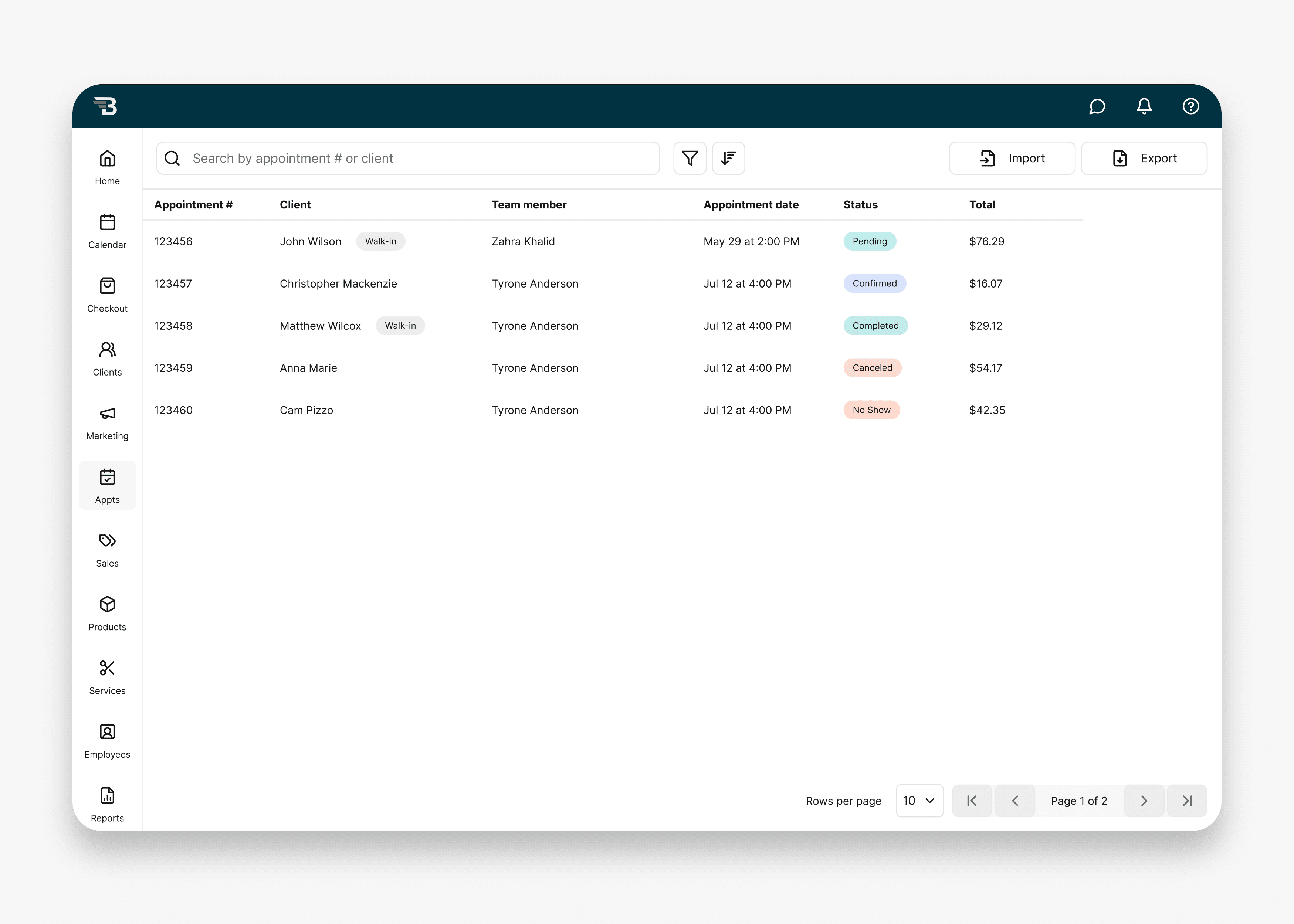This screenshot has height=924, width=1294.
Task: Select the Clients sidebar item
Action: 107,359
